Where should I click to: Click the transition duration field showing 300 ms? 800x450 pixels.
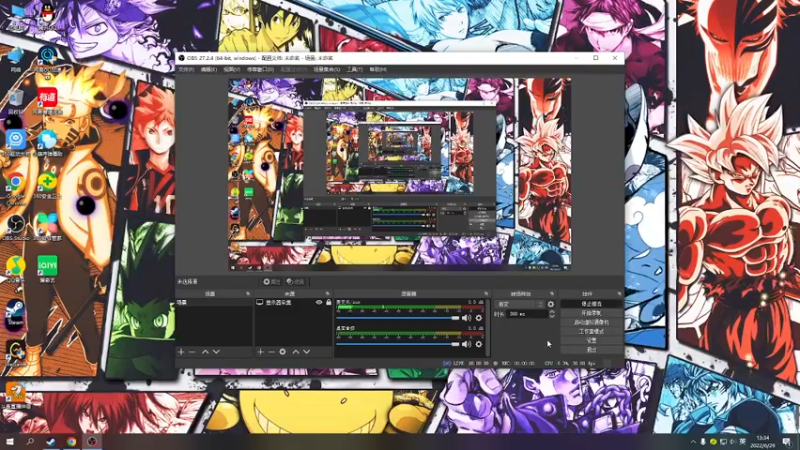[x=527, y=314]
